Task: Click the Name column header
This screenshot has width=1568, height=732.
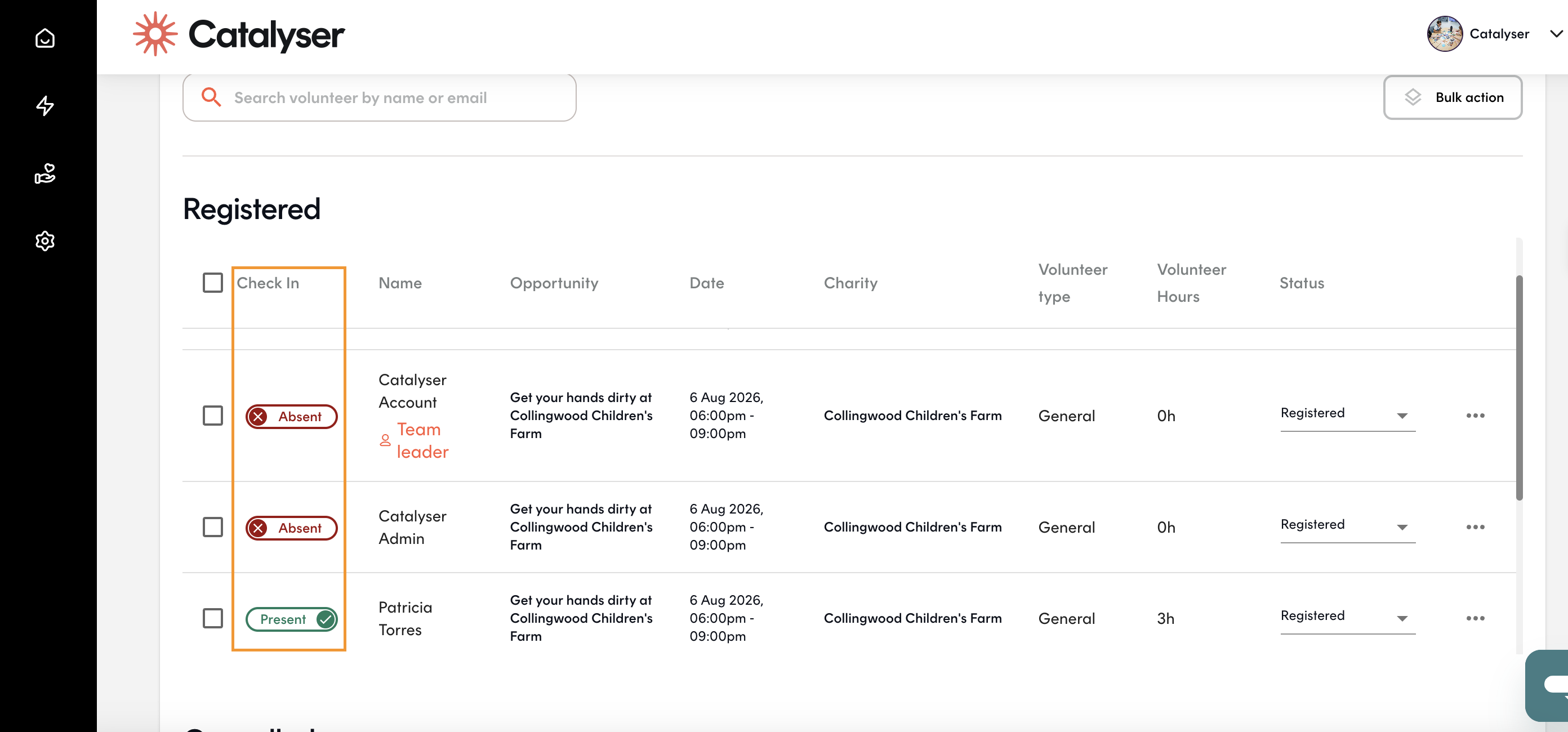Action: point(400,283)
